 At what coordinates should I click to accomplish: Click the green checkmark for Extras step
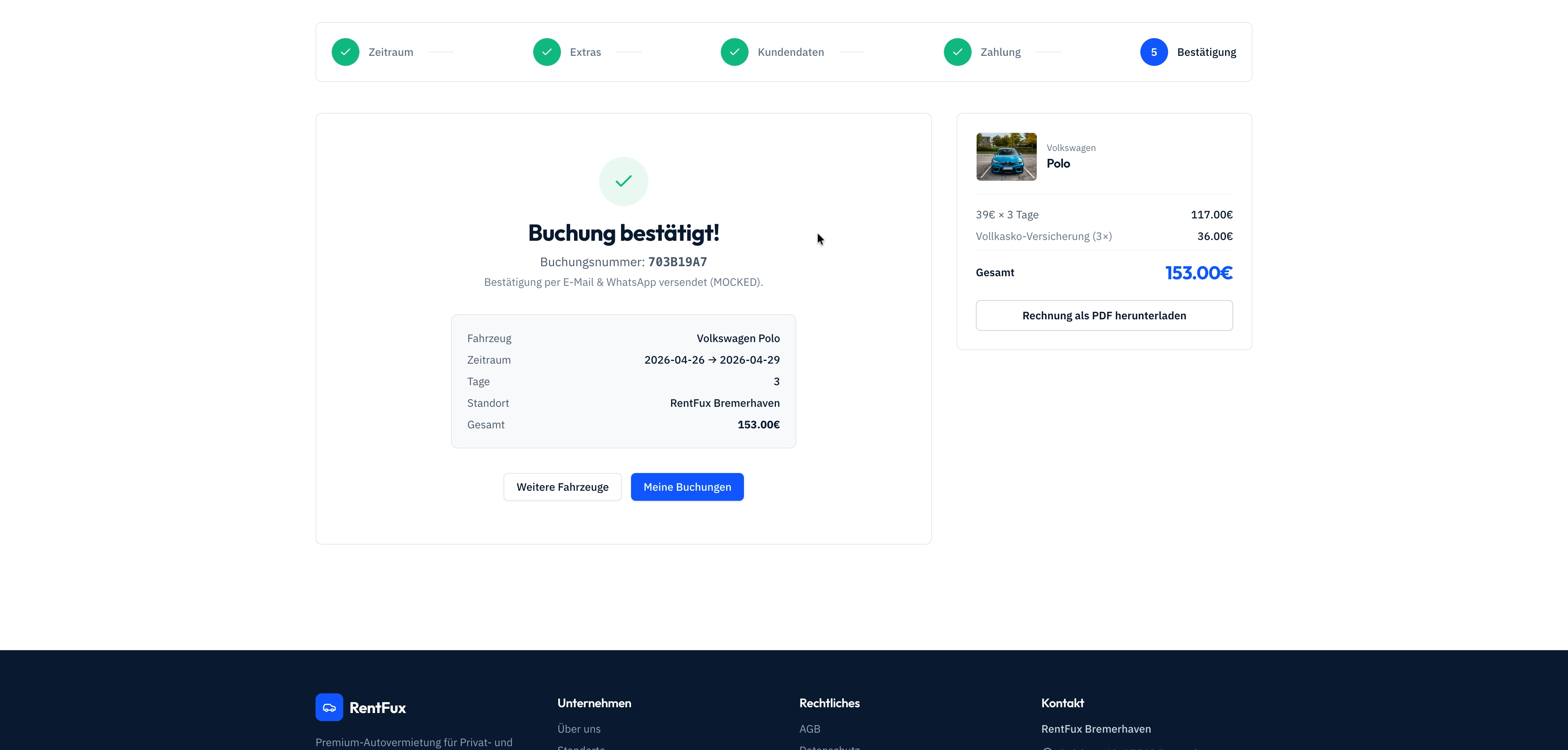click(x=547, y=52)
